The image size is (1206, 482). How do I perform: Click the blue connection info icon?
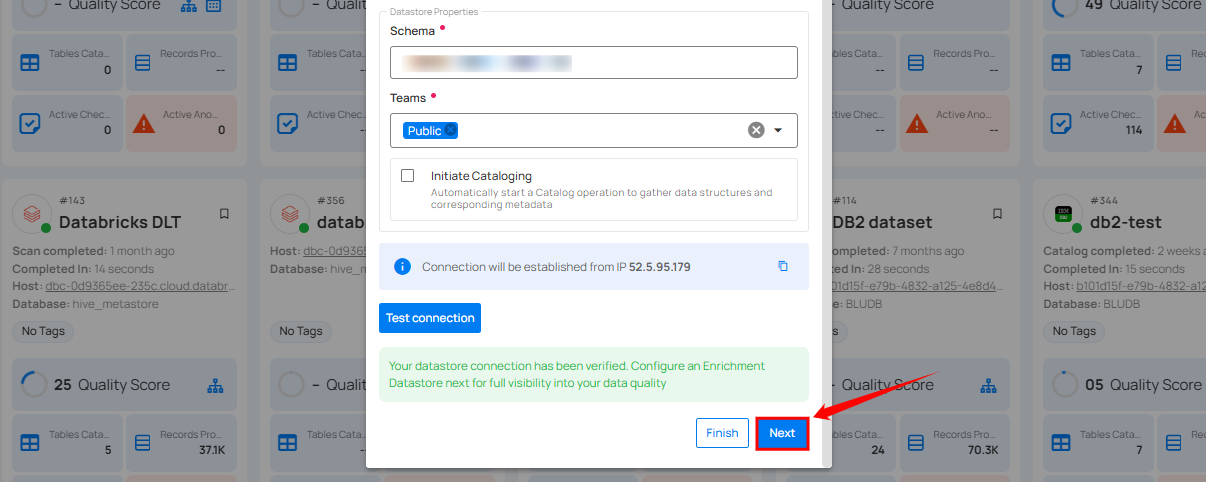402,266
